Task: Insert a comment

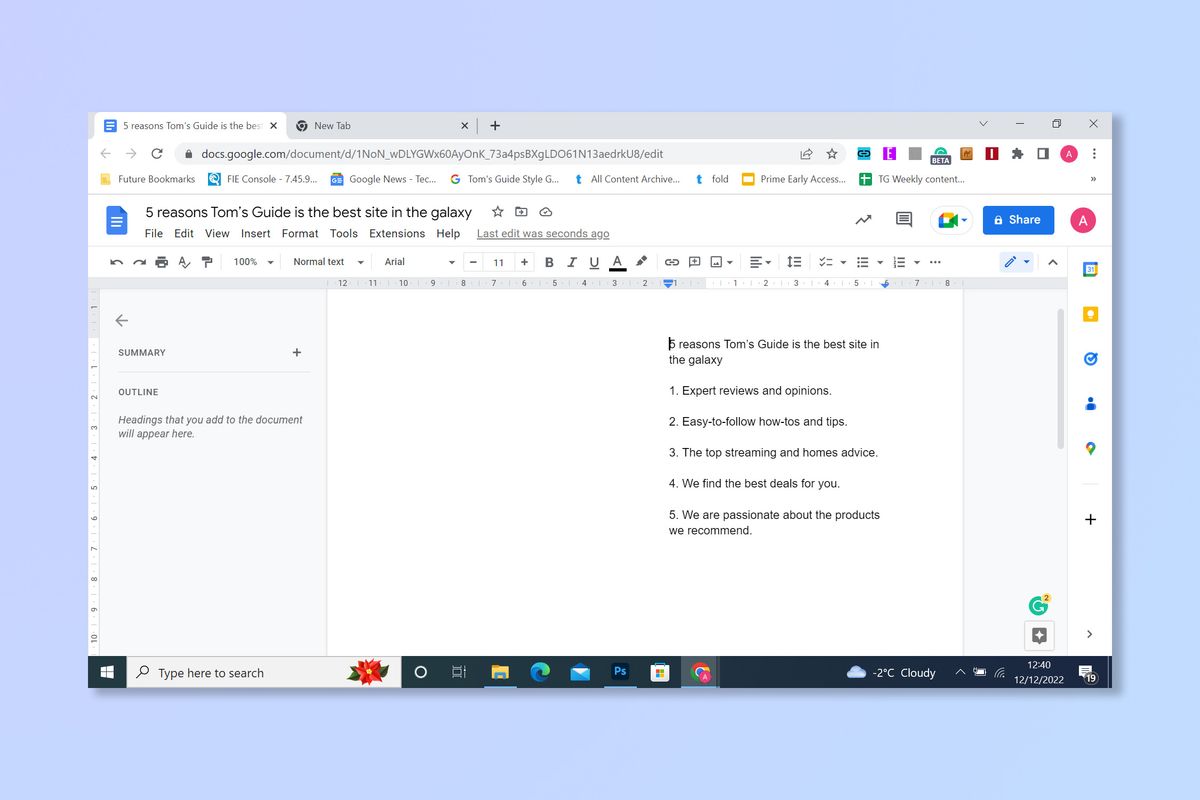Action: click(x=694, y=261)
